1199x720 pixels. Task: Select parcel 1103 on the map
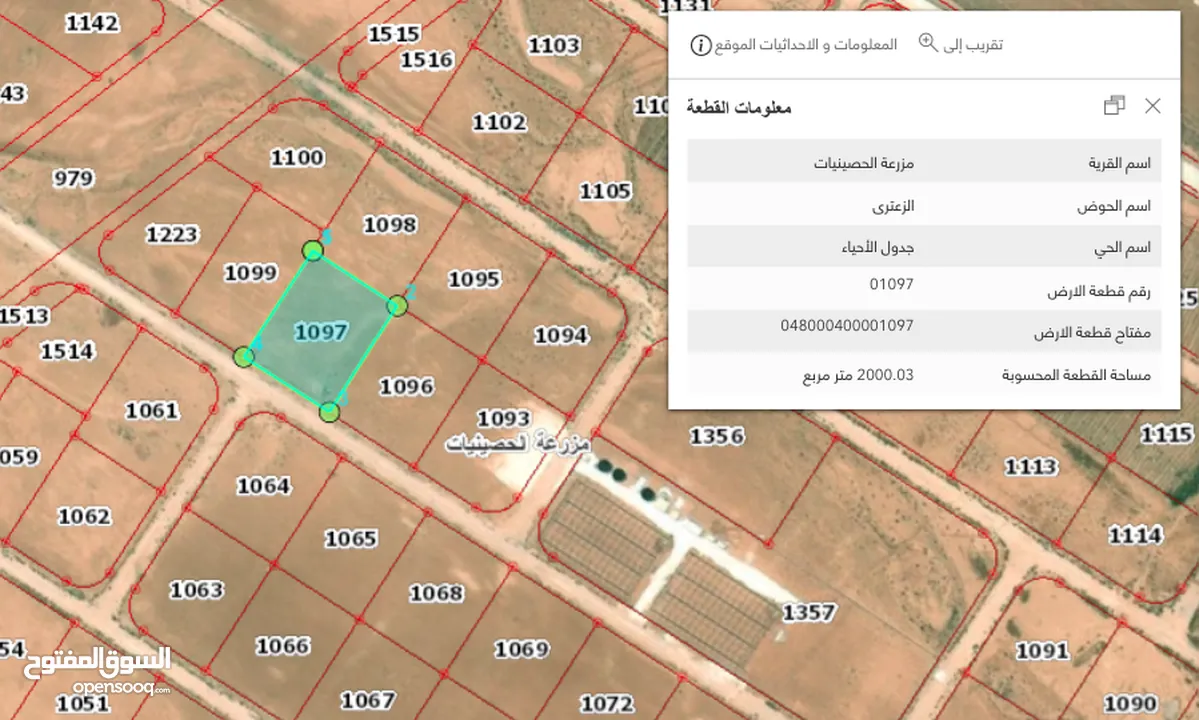click(554, 46)
